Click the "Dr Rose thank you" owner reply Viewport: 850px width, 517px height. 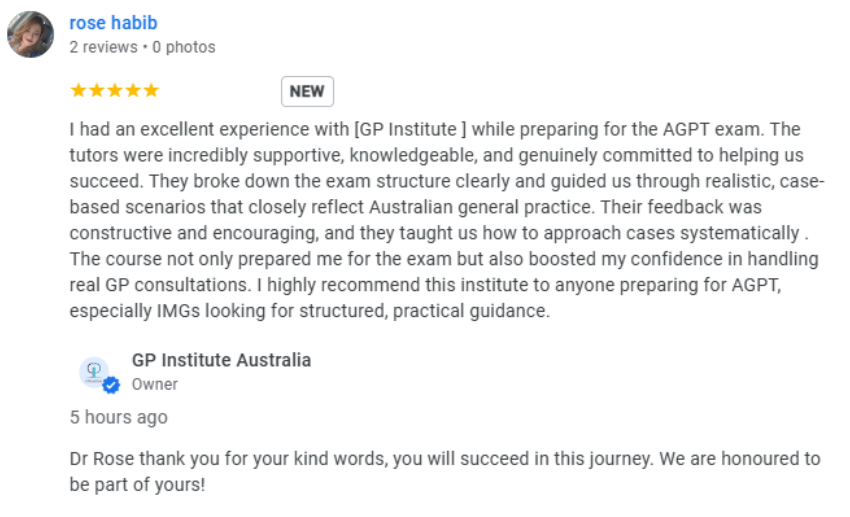click(445, 471)
